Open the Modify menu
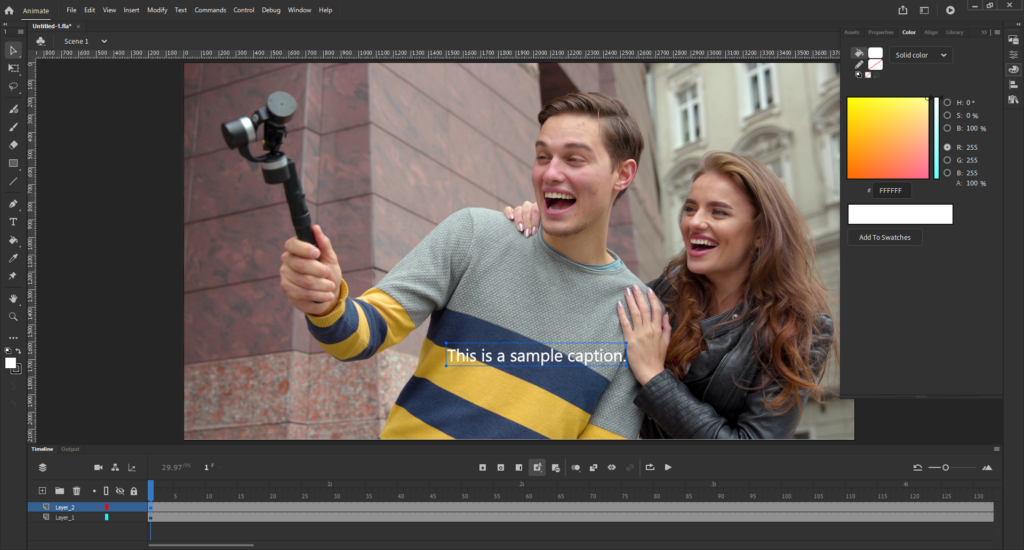 (157, 10)
